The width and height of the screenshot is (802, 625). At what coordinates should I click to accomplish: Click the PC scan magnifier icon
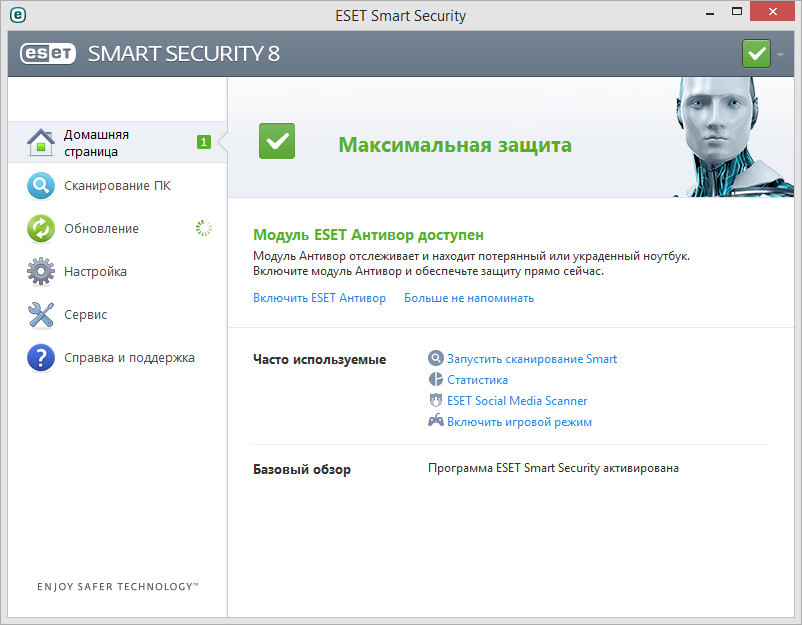click(x=40, y=186)
